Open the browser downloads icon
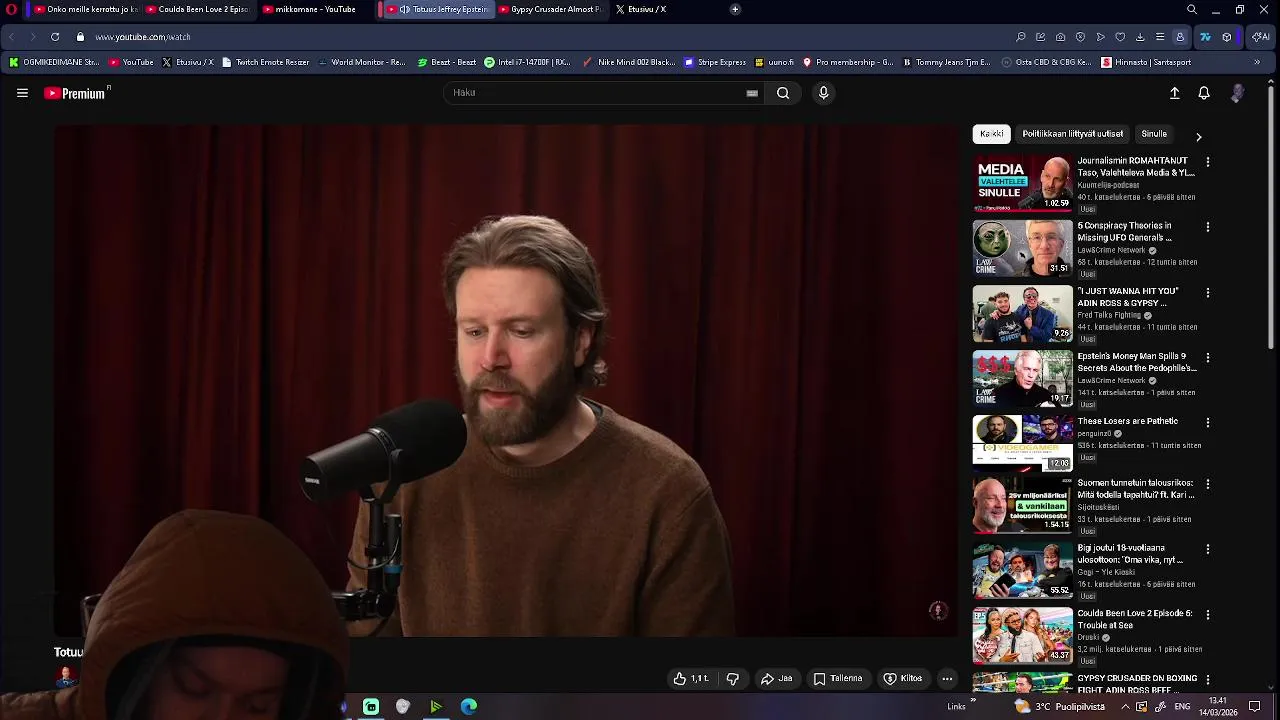Screen dimensions: 1280x720 tap(1140, 37)
